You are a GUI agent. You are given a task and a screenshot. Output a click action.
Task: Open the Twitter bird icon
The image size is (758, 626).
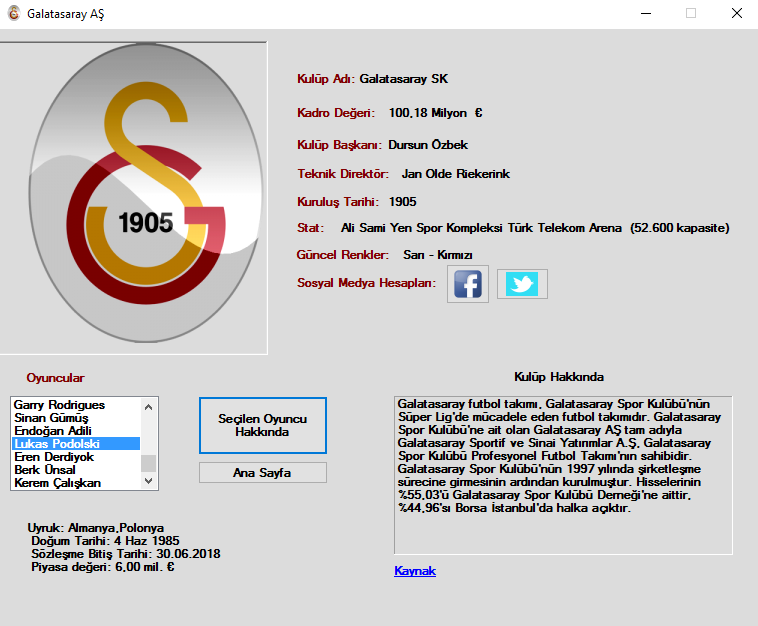(x=522, y=284)
